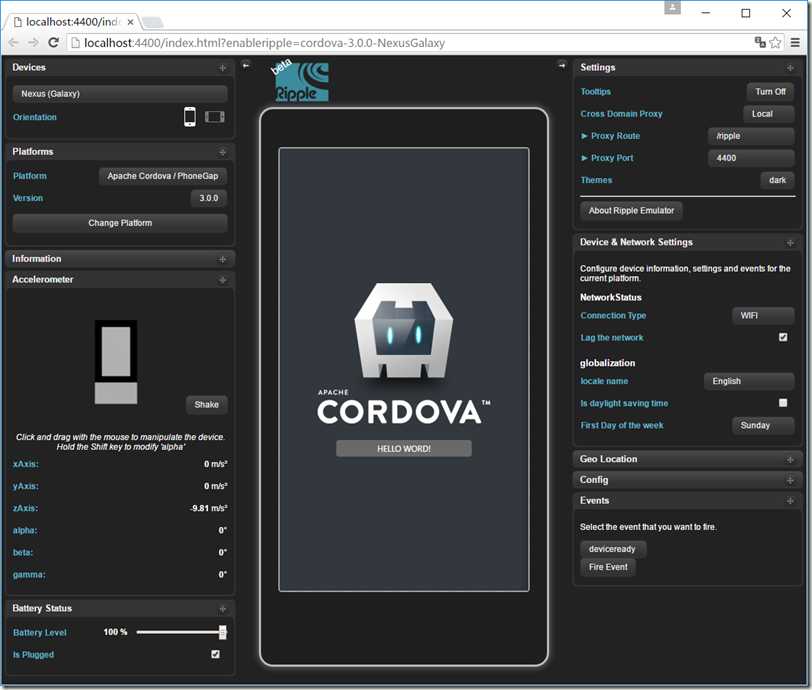This screenshot has width=812, height=690.
Task: Open the translate page icon
Action: pos(760,42)
